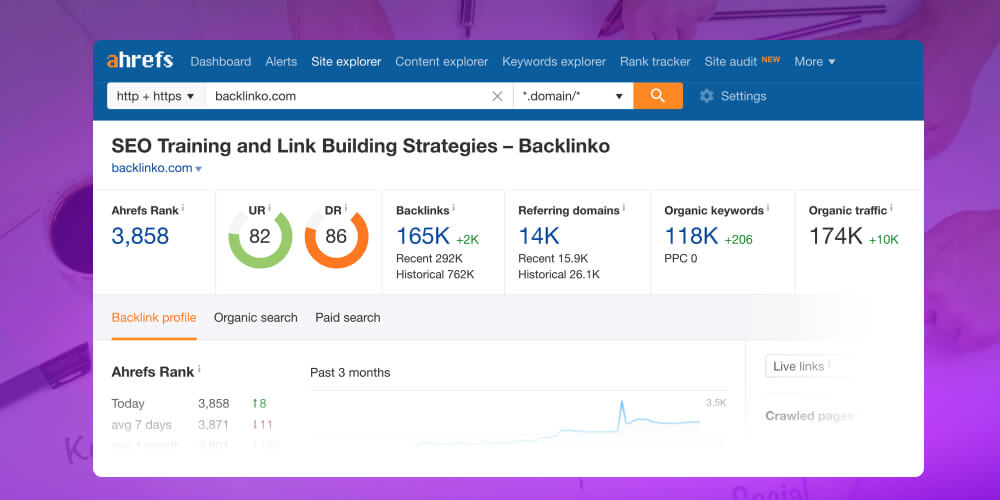
Task: Click the UR score donut chart
Action: [x=260, y=237]
